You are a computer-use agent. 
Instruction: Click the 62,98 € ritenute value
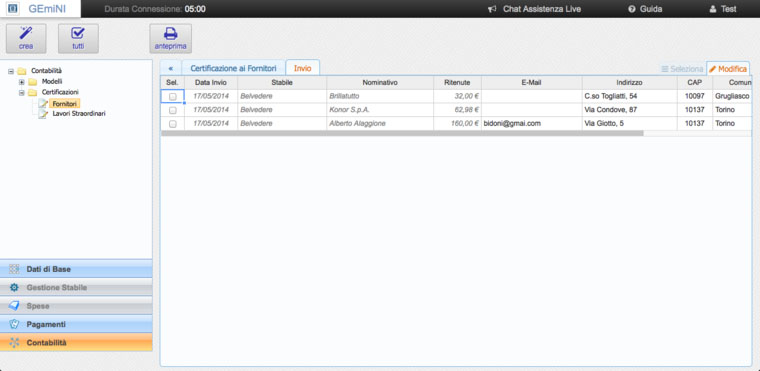(x=467, y=110)
